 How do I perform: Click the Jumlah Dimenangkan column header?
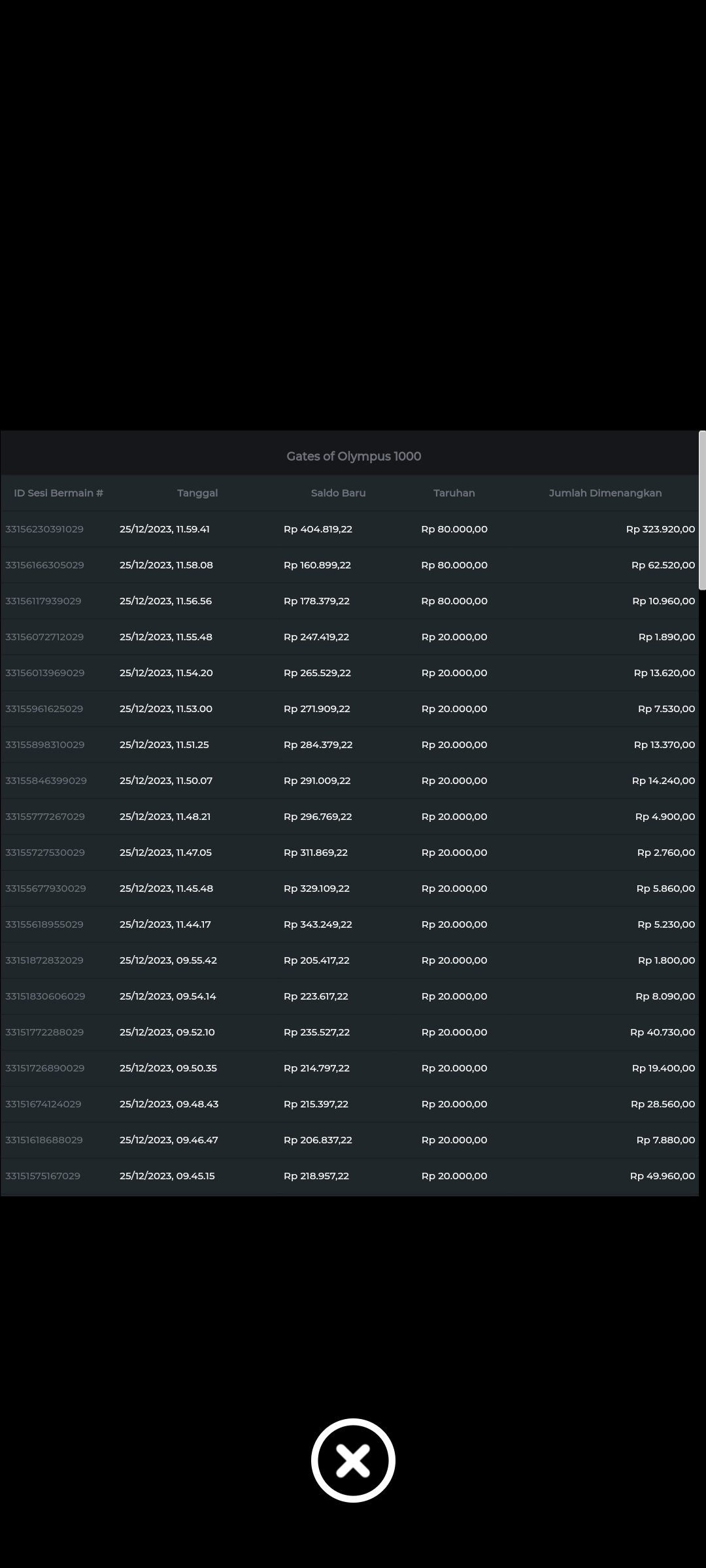[605, 493]
